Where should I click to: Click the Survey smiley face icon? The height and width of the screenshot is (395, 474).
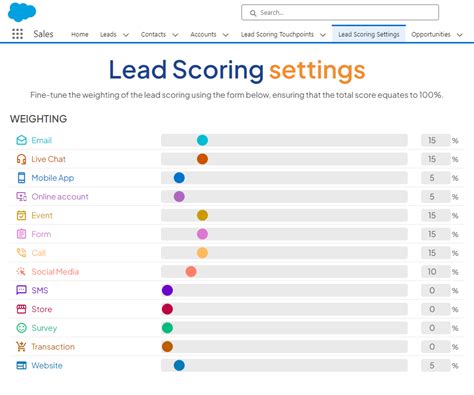[x=21, y=328]
